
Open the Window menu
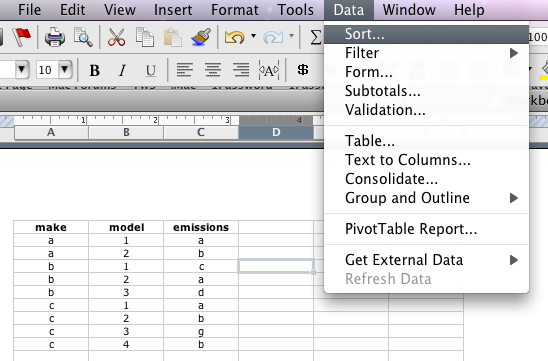coord(409,10)
